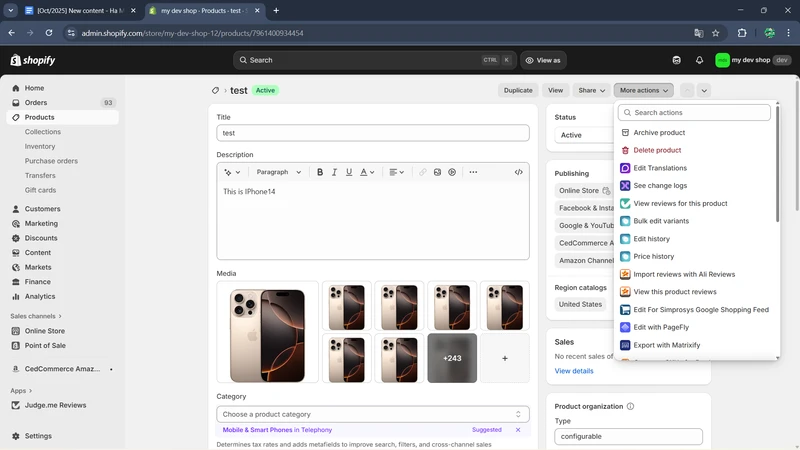
Task: Click the Shopify search bar
Action: (x=375, y=60)
